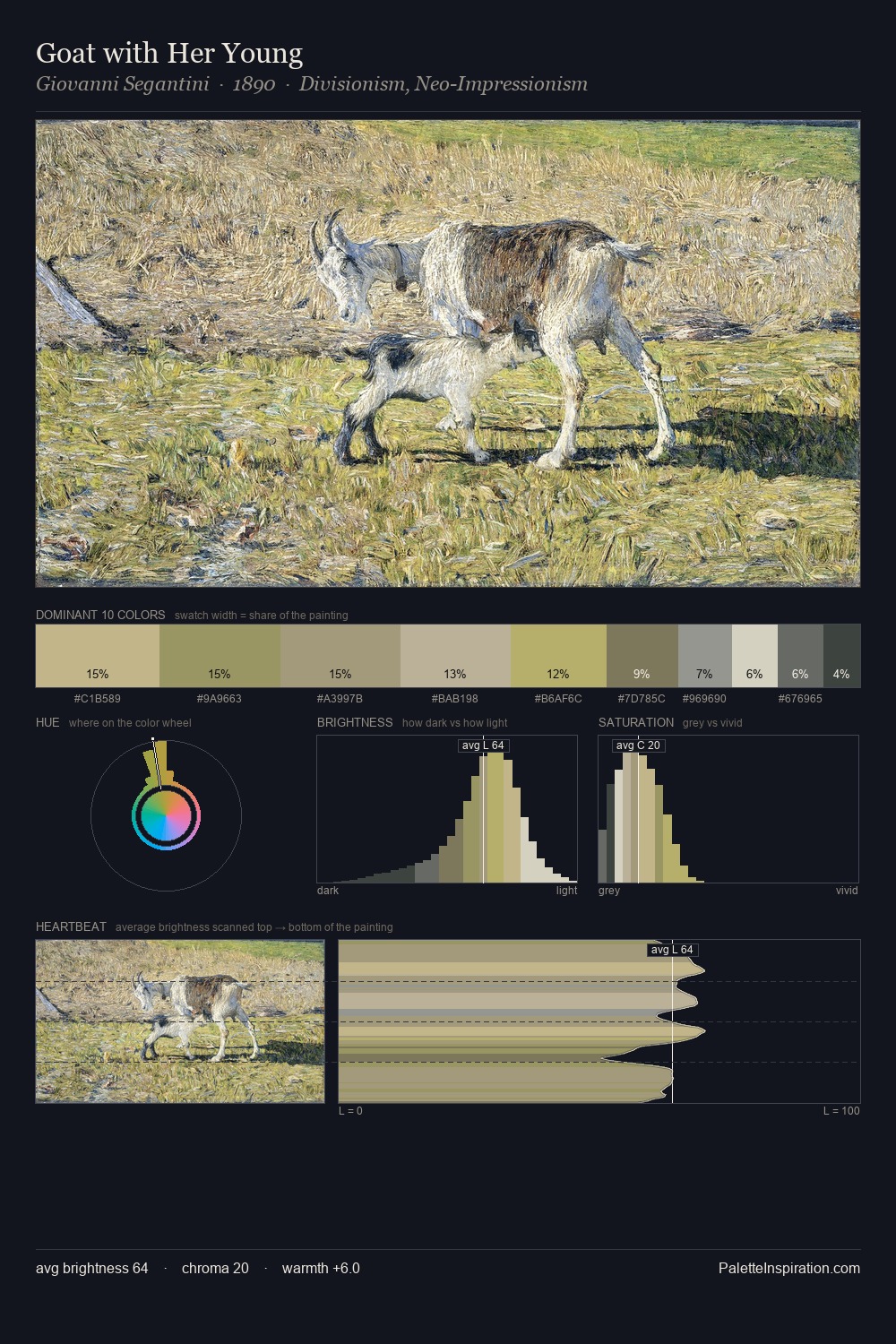Click 'avg L 64' label in brightness histogram
Screen dimensions: 896x1344
point(483,745)
